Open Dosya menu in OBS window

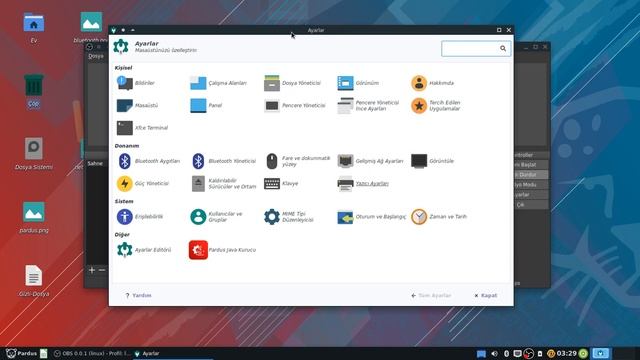coord(96,56)
